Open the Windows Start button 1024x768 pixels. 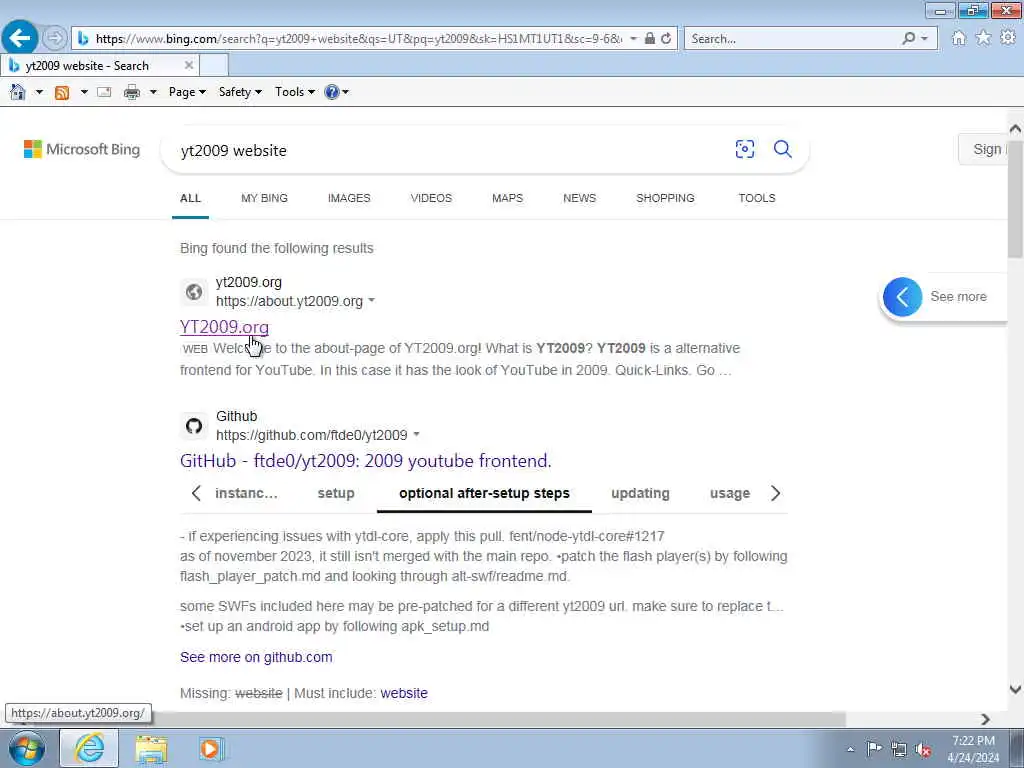(26, 748)
